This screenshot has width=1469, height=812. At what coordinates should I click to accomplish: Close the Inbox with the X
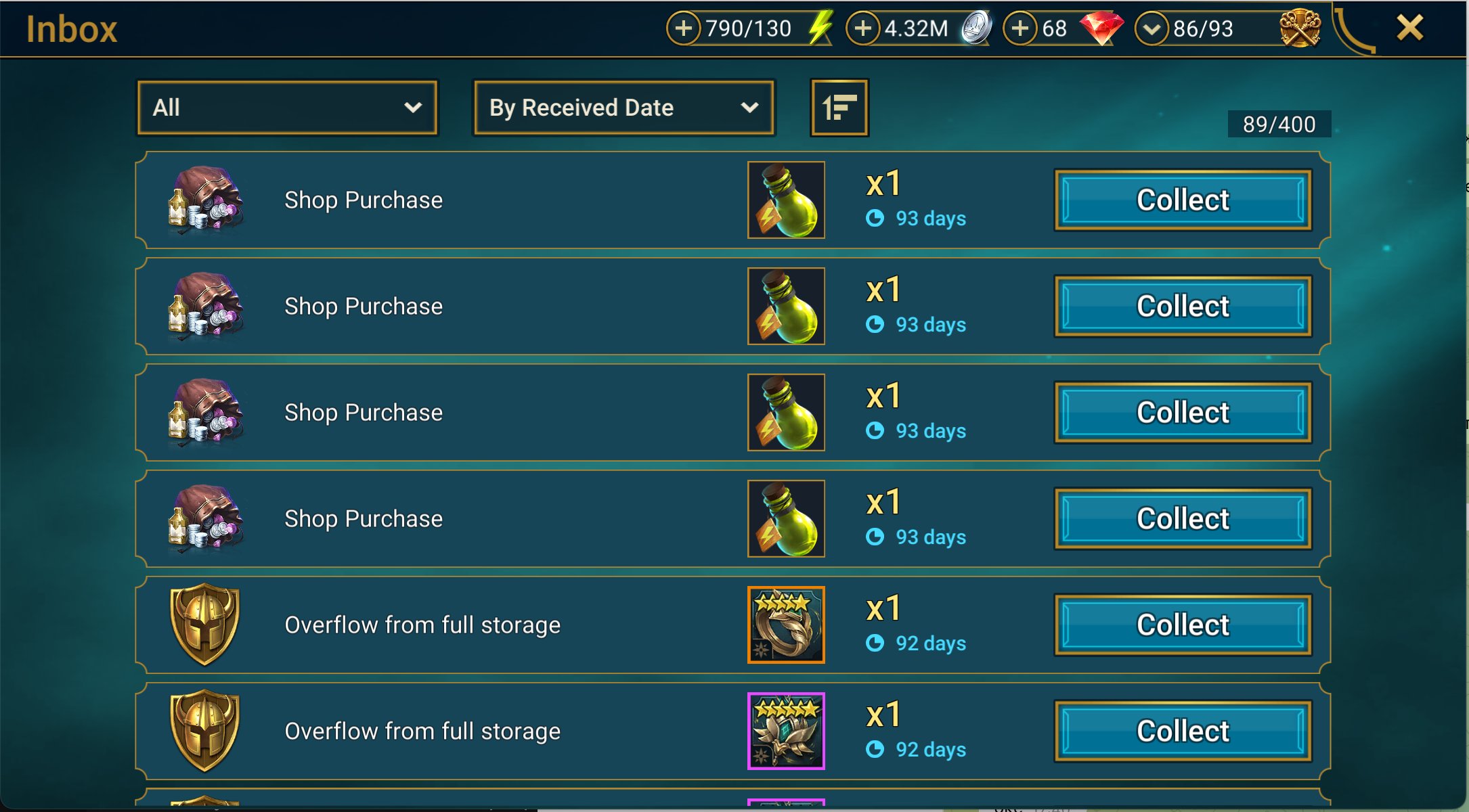pyautogui.click(x=1410, y=28)
